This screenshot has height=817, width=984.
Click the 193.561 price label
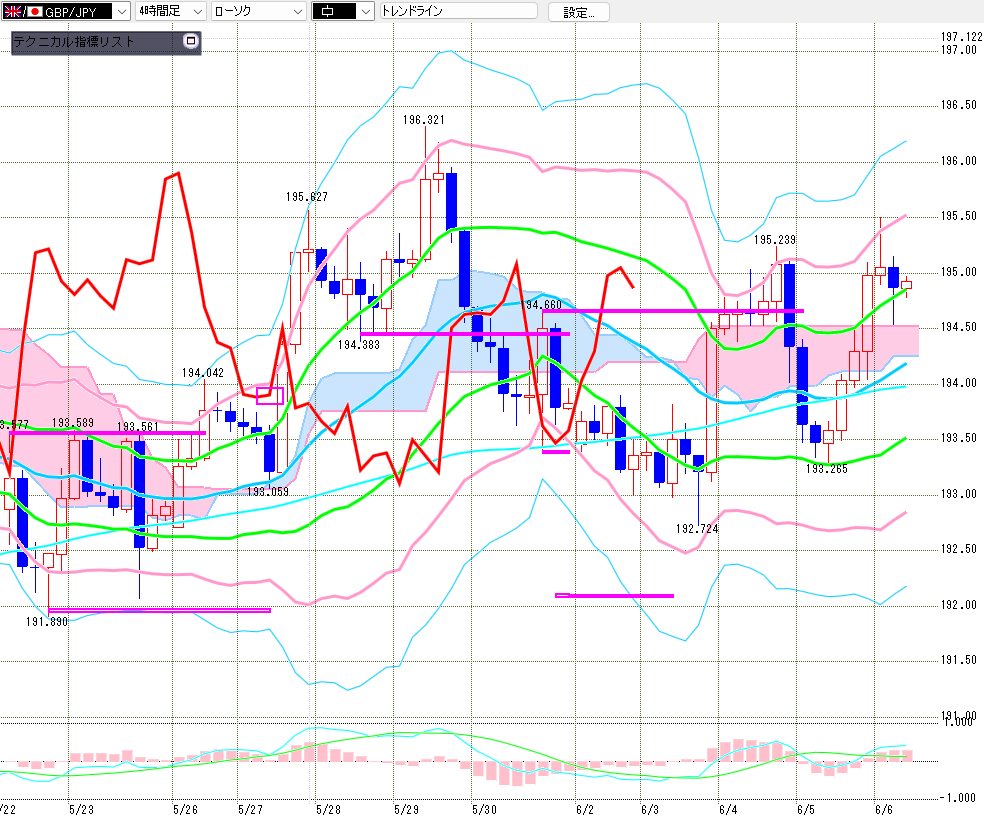click(x=137, y=427)
